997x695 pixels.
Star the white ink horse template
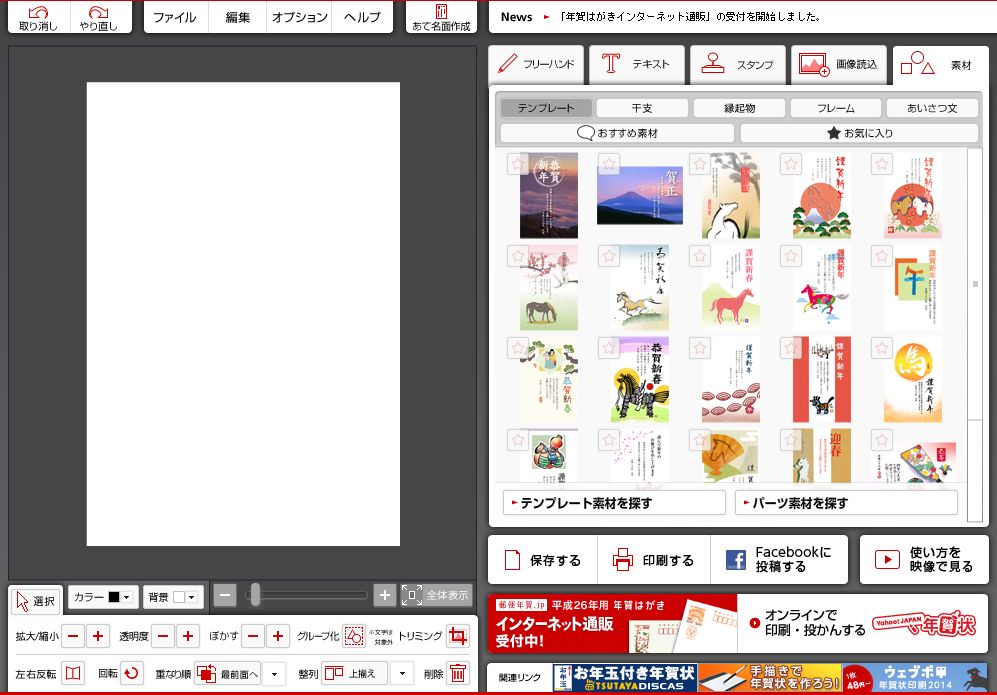(x=699, y=164)
